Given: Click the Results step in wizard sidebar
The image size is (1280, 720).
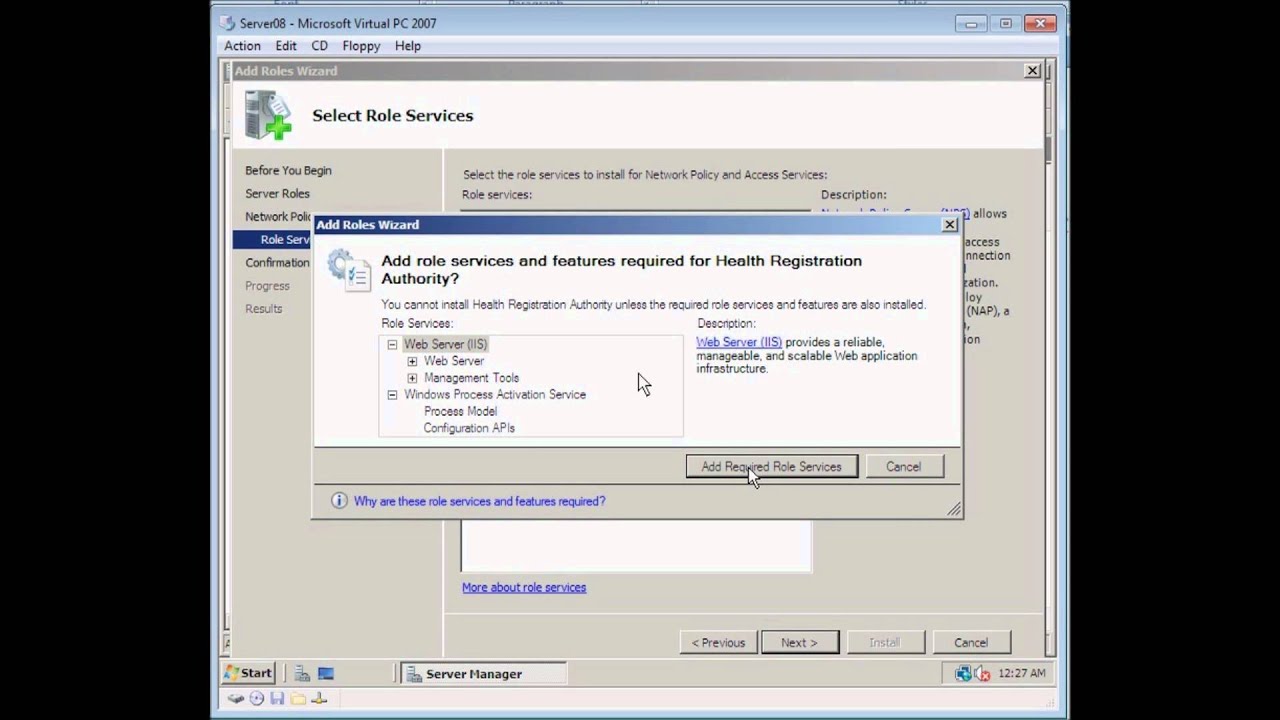Looking at the screenshot, I should 264,309.
